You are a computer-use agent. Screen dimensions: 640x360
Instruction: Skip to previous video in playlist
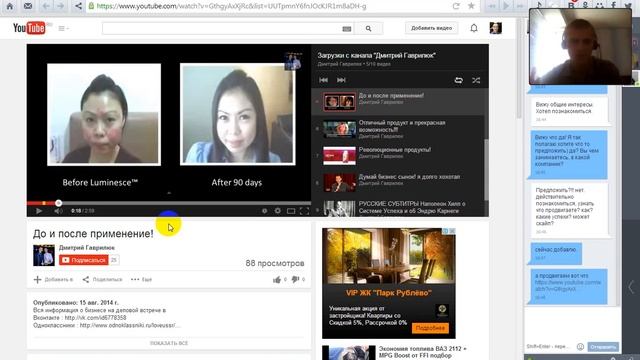tap(324, 80)
